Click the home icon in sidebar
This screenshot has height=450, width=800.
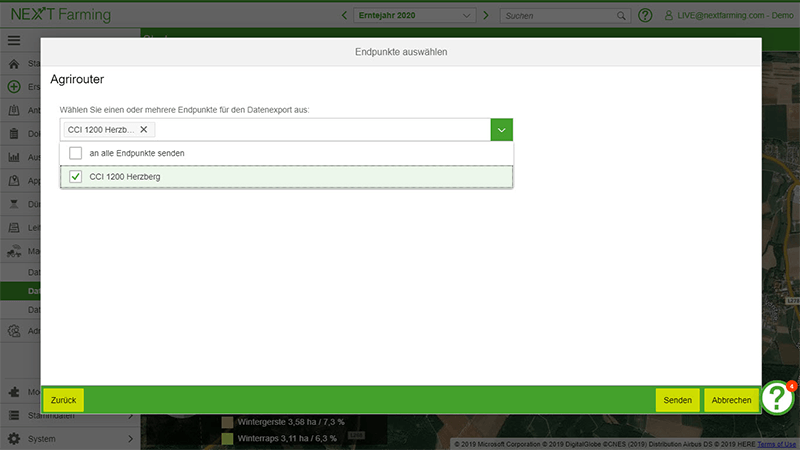(14, 64)
